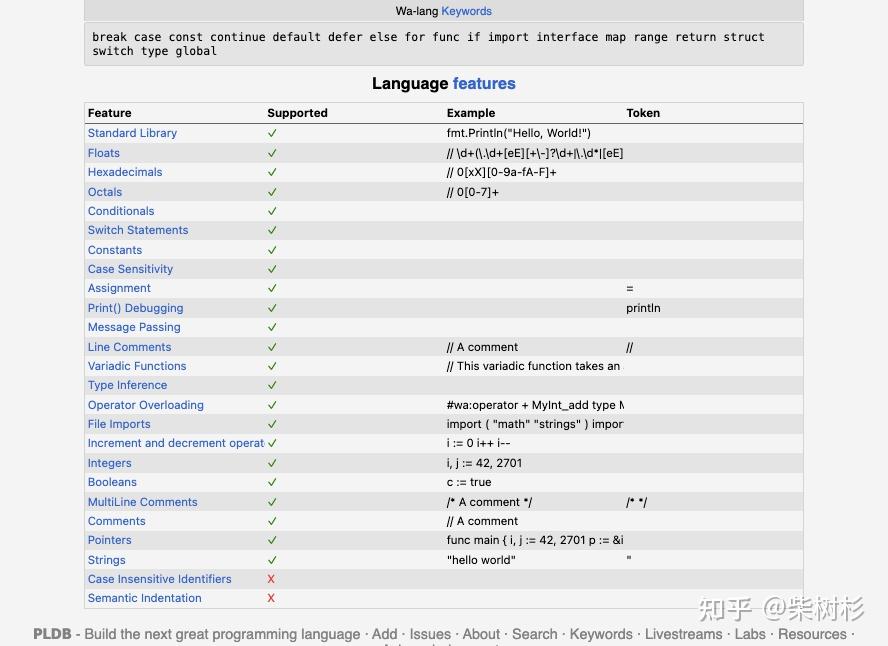This screenshot has width=888, height=646.
Task: Click red X in Semantic Indentation row
Action: click(271, 598)
